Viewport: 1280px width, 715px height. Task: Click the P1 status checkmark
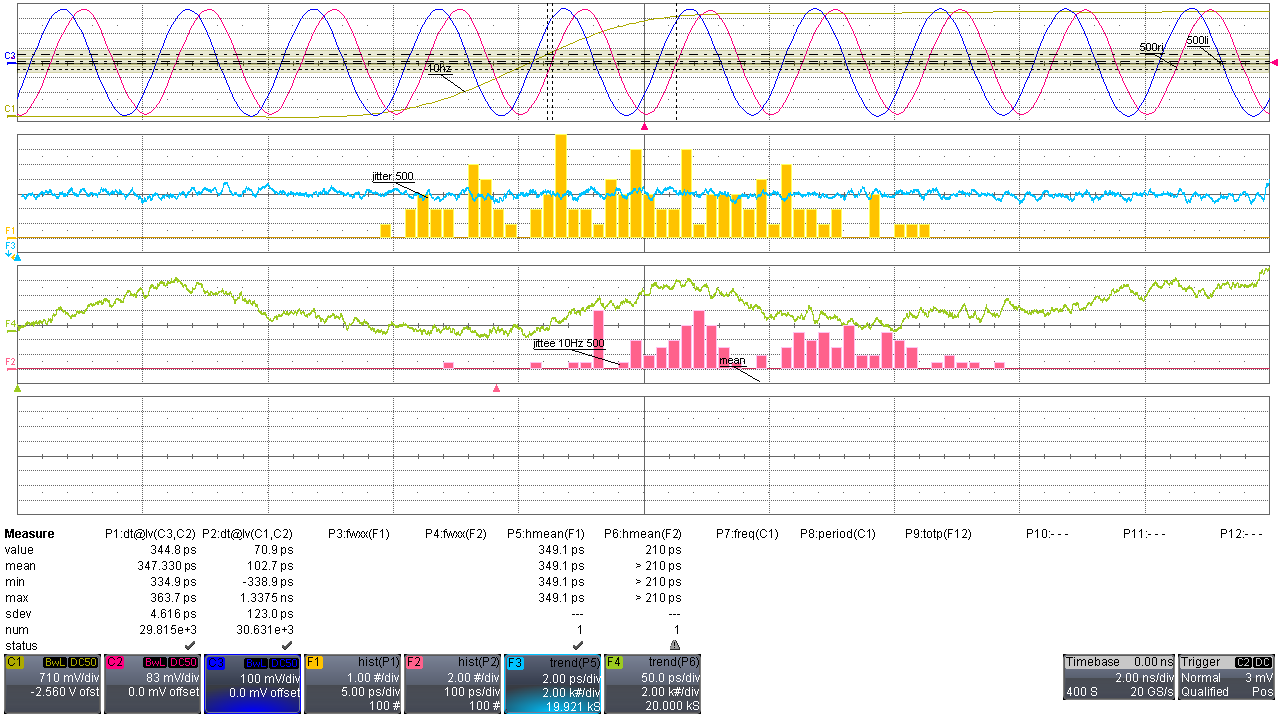click(x=189, y=645)
